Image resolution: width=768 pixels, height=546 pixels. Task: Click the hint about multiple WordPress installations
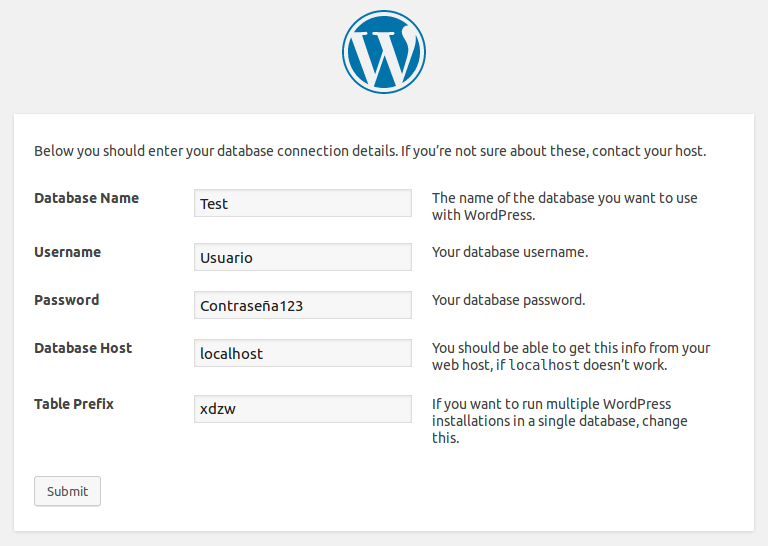click(560, 421)
